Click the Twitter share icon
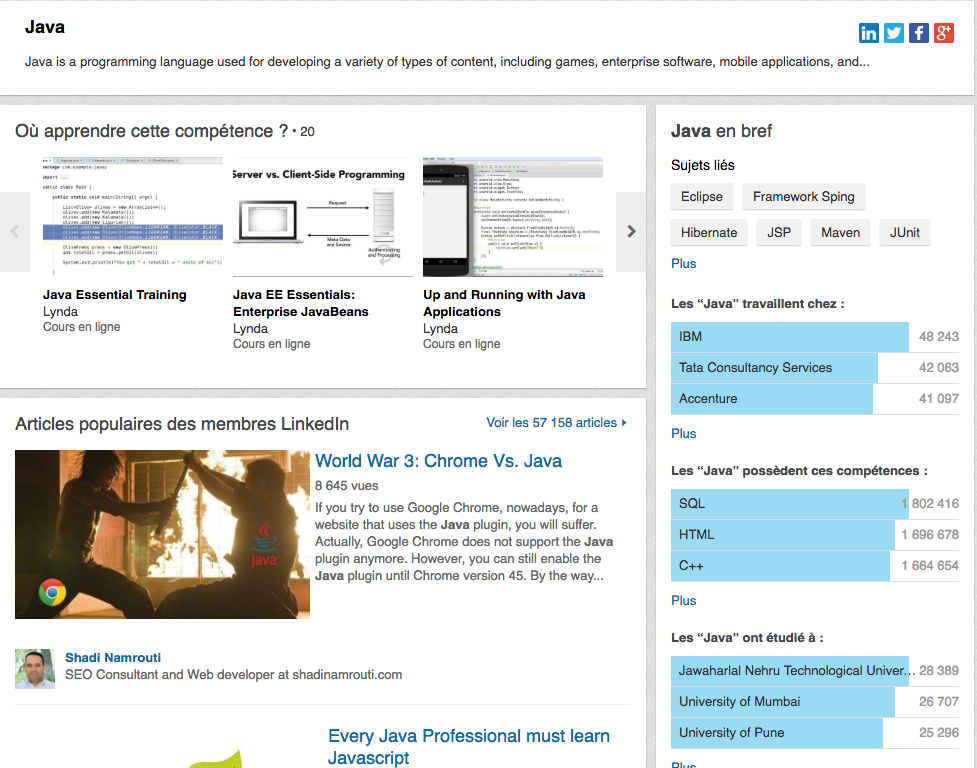Screen dimensions: 977x768 click(894, 33)
